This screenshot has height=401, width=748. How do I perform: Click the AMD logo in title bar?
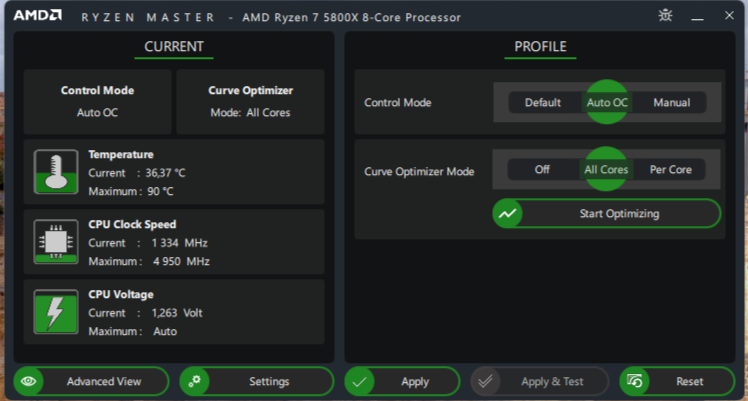tap(38, 15)
